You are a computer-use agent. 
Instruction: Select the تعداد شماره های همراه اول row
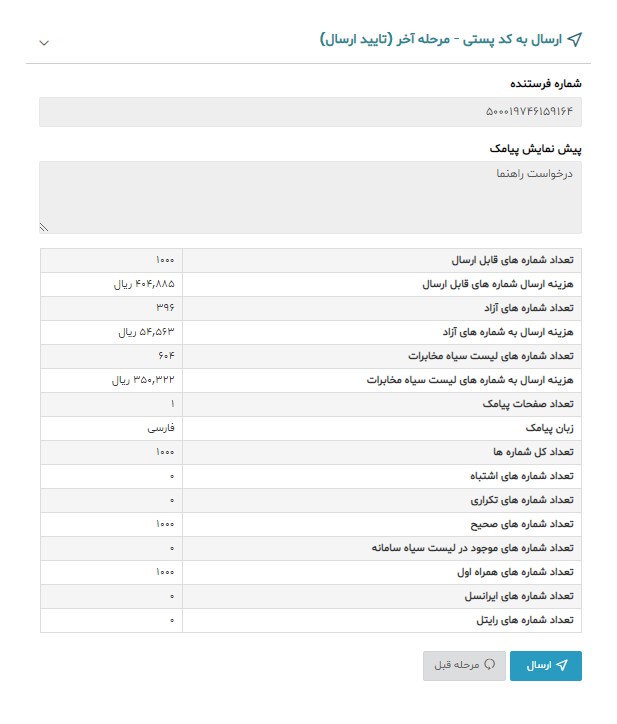click(310, 572)
